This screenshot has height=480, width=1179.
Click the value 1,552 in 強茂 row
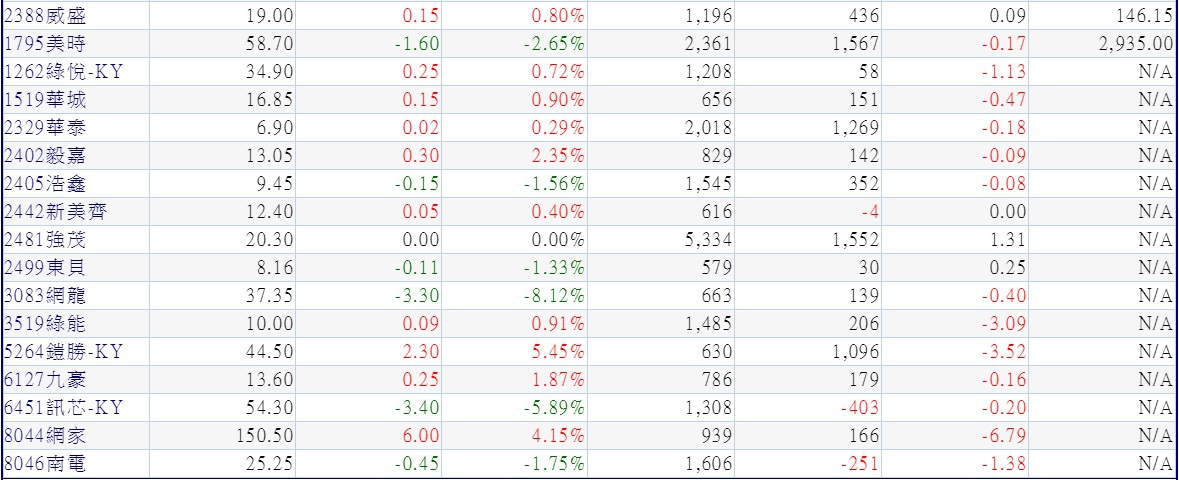coord(855,240)
